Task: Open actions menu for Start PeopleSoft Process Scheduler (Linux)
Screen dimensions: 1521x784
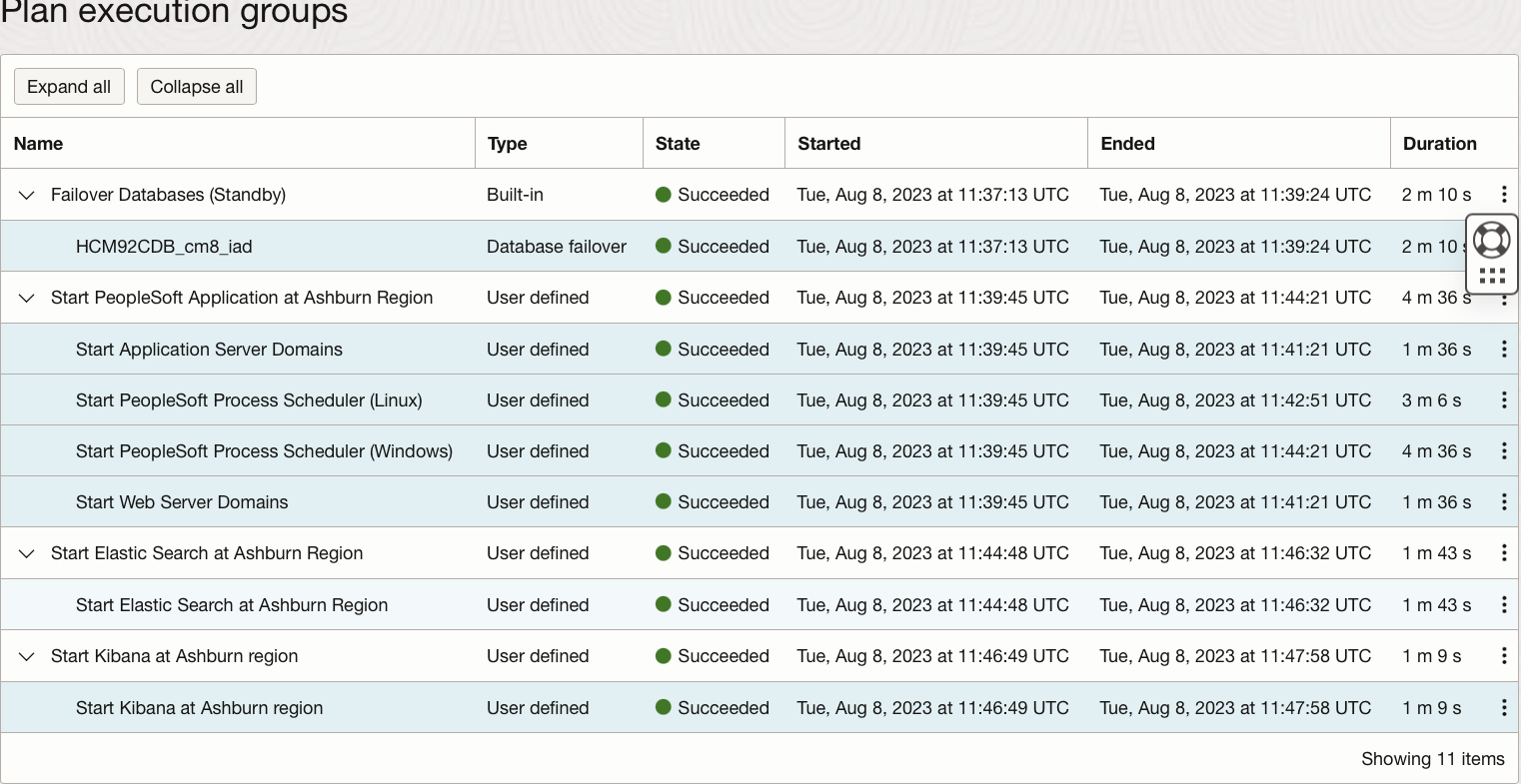Action: [x=1504, y=399]
